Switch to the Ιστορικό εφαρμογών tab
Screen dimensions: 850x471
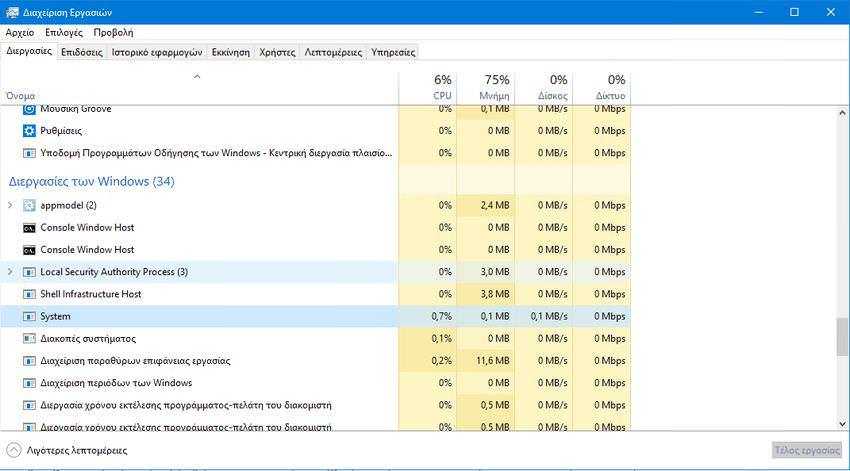tap(157, 52)
